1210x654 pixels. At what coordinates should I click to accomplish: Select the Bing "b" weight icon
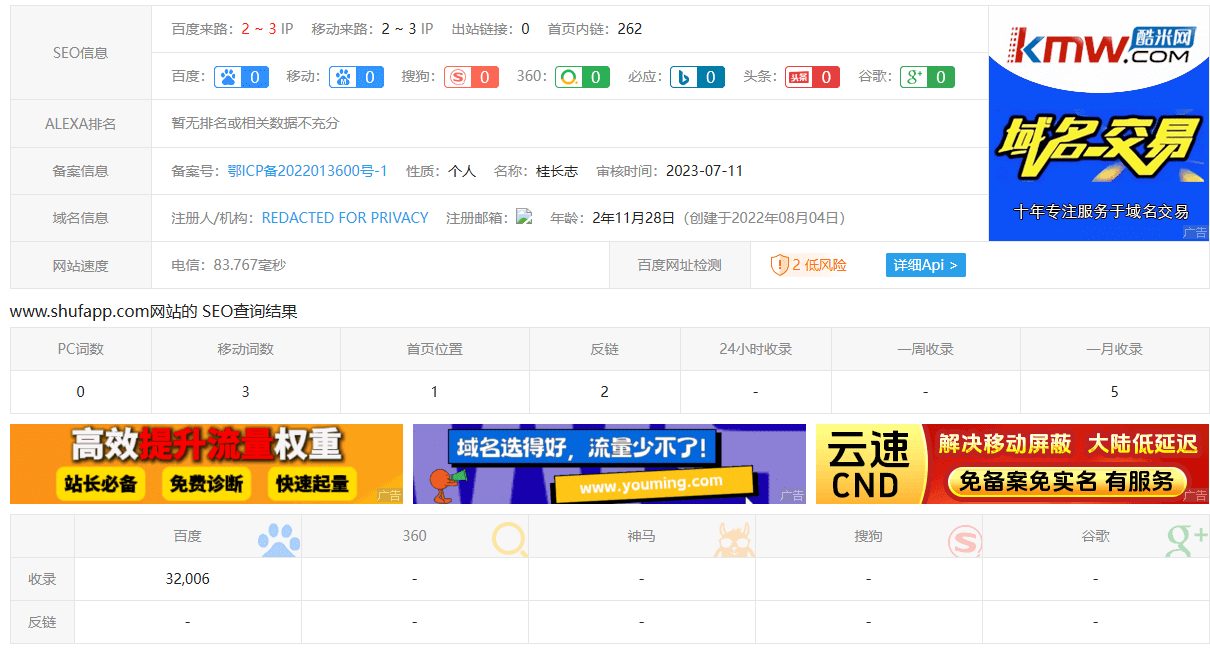(x=685, y=76)
